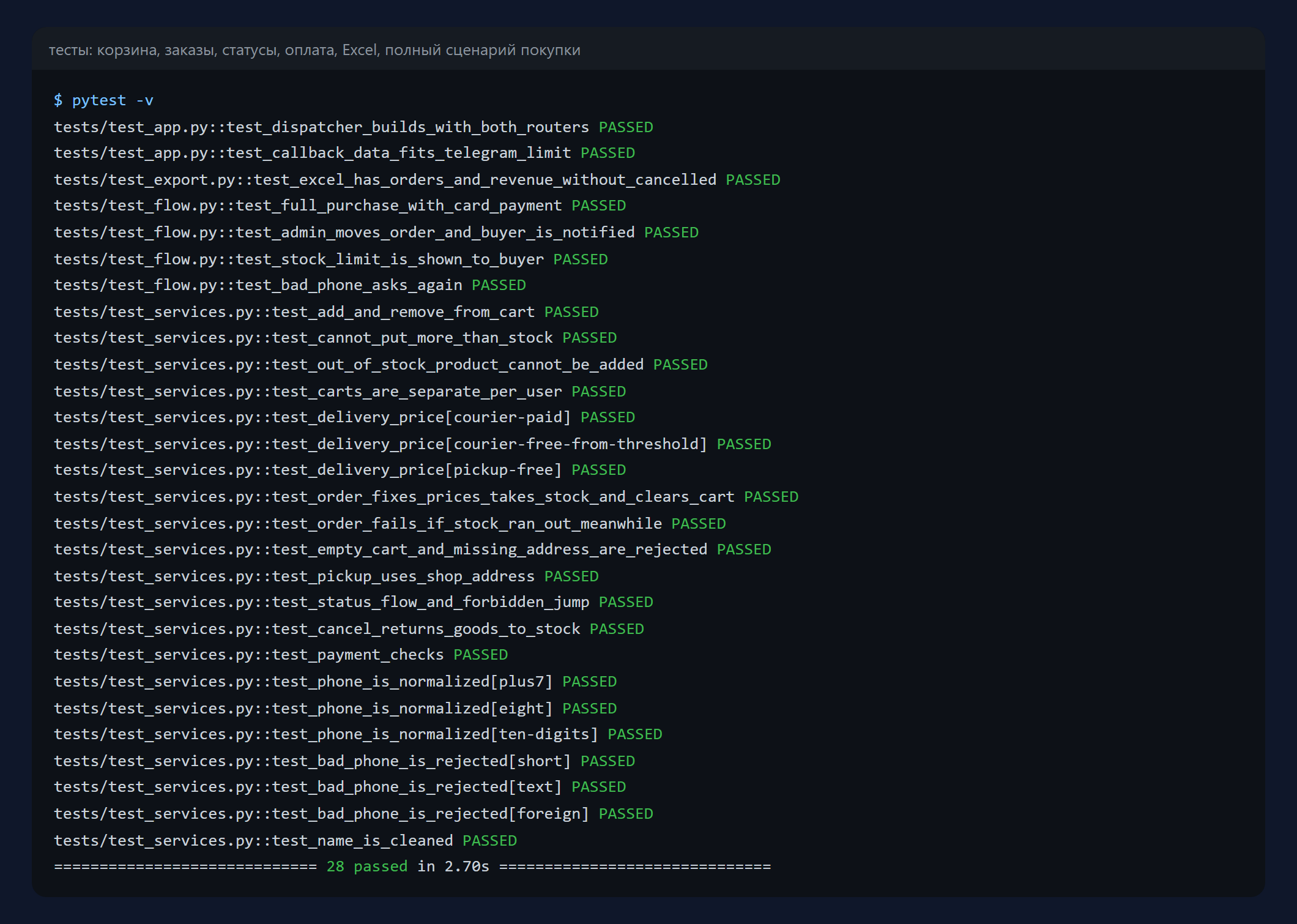Click the 'in 2.70s' duration text
1297x924 pixels.
click(x=453, y=866)
